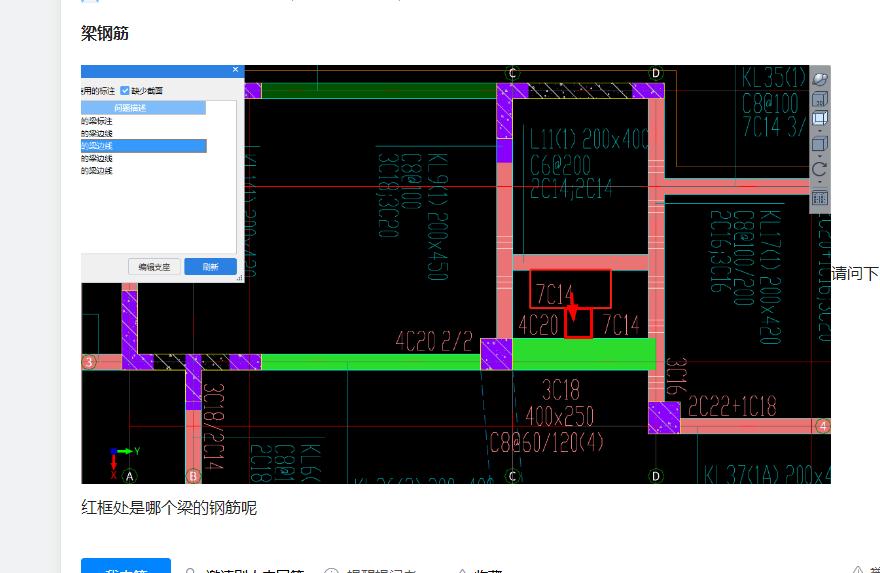Click the bright green selected beam segment
Image resolution: width=880 pixels, height=573 pixels.
584,354
